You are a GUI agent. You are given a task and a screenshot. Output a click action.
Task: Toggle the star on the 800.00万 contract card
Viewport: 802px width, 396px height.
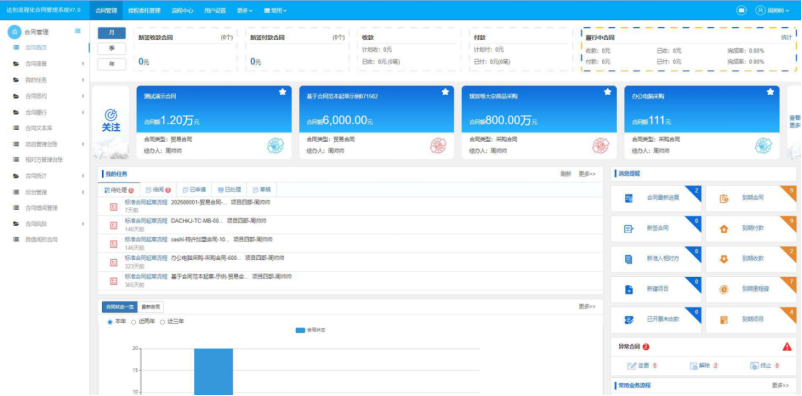[608, 92]
